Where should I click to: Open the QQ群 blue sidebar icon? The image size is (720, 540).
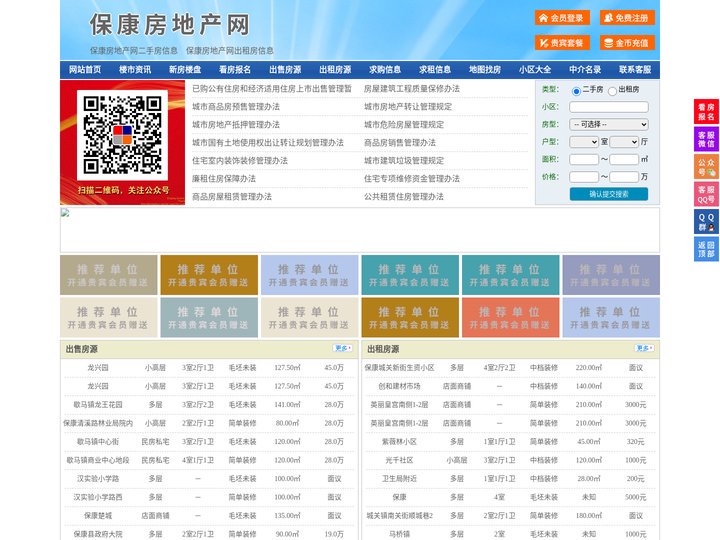(x=706, y=222)
